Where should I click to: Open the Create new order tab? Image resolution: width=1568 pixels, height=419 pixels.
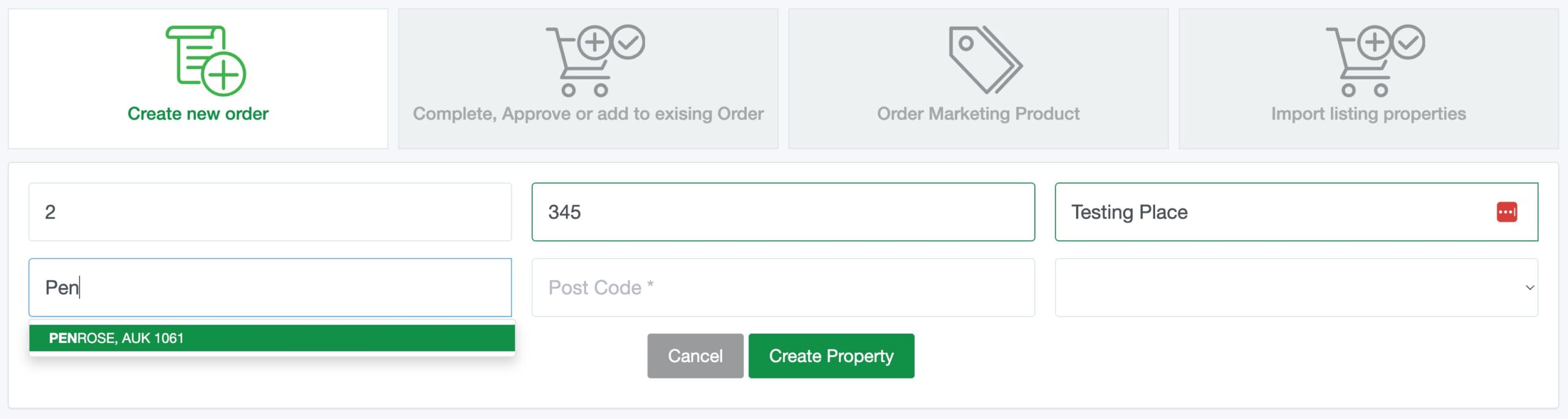[x=198, y=78]
